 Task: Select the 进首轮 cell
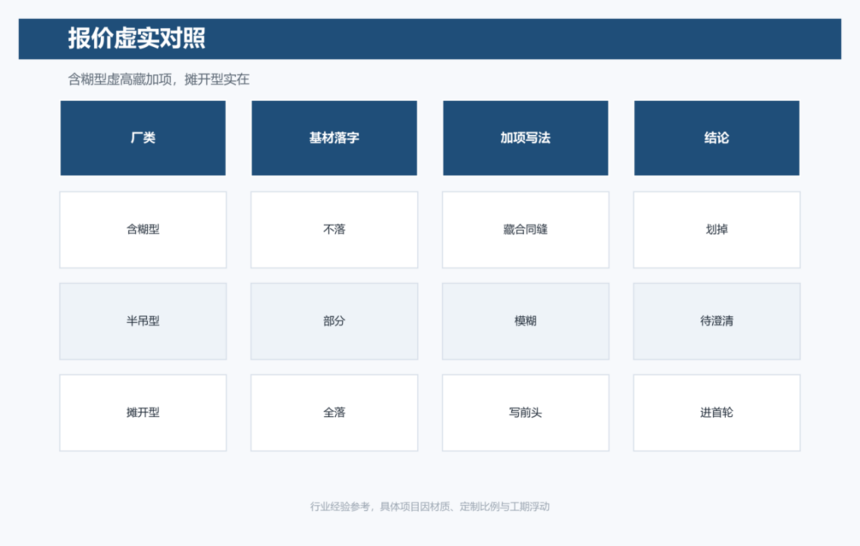pos(717,413)
